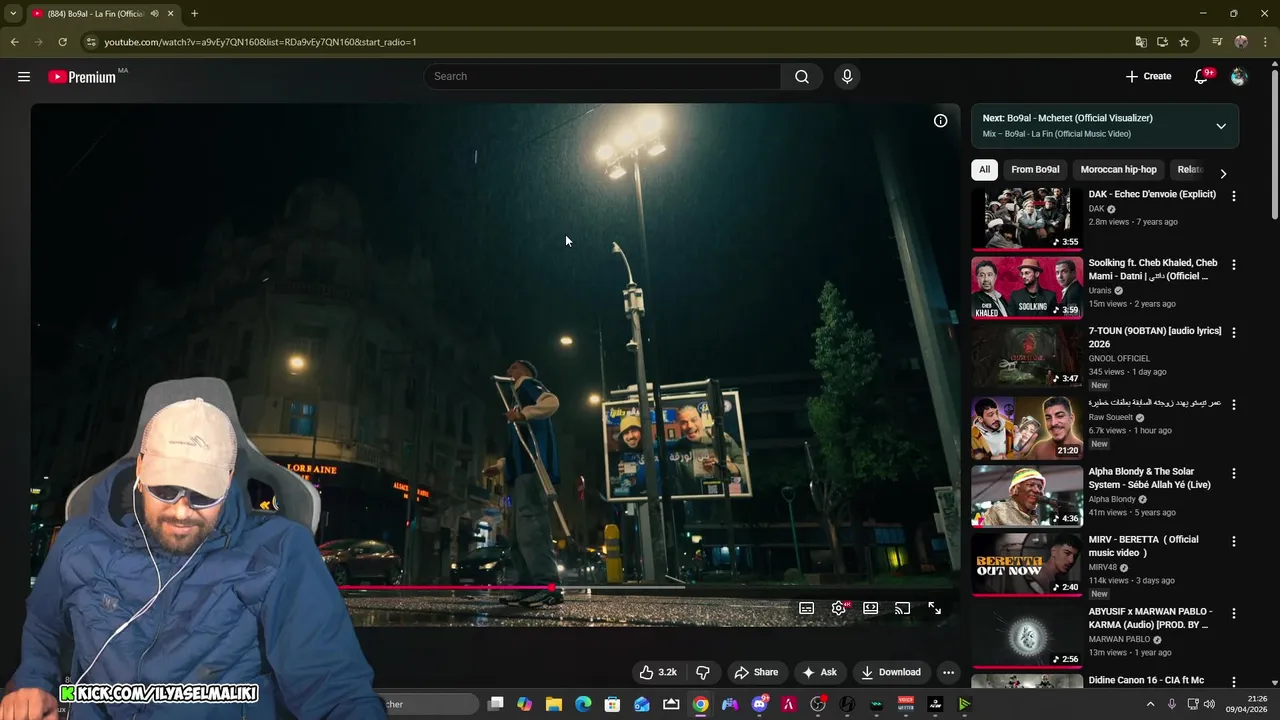This screenshot has width=1280, height=720.
Task: Ask about this video button
Action: (819, 672)
